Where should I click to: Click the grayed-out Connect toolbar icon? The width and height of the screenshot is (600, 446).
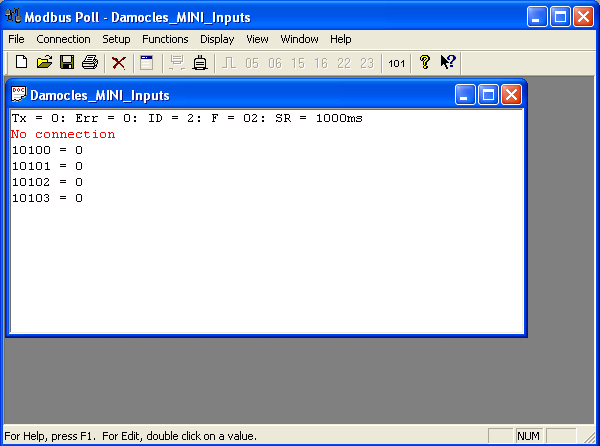(177, 63)
